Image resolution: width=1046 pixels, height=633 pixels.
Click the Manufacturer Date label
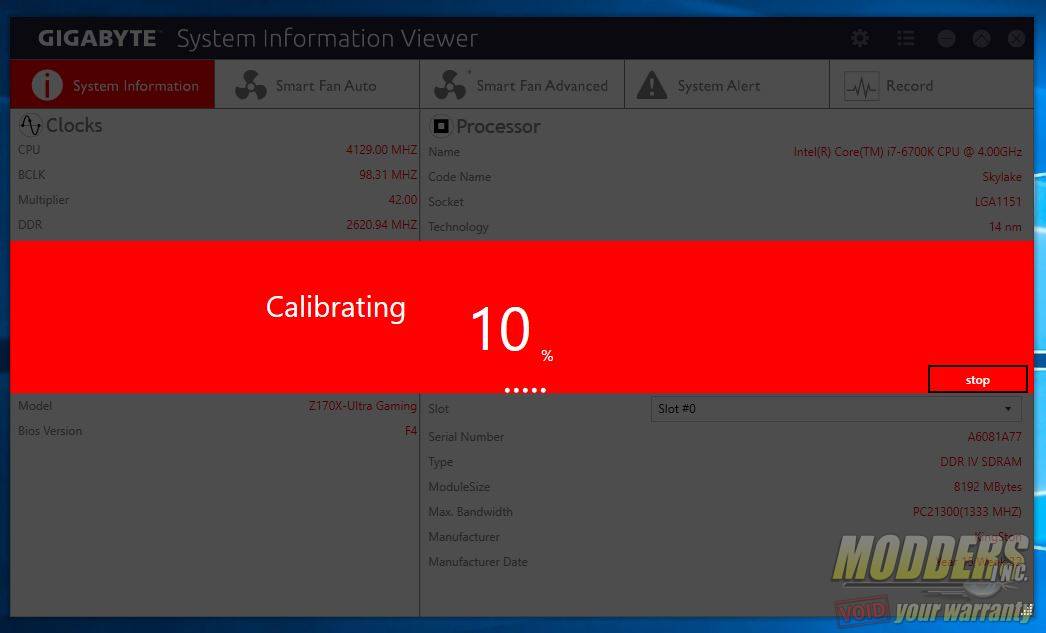coord(478,562)
